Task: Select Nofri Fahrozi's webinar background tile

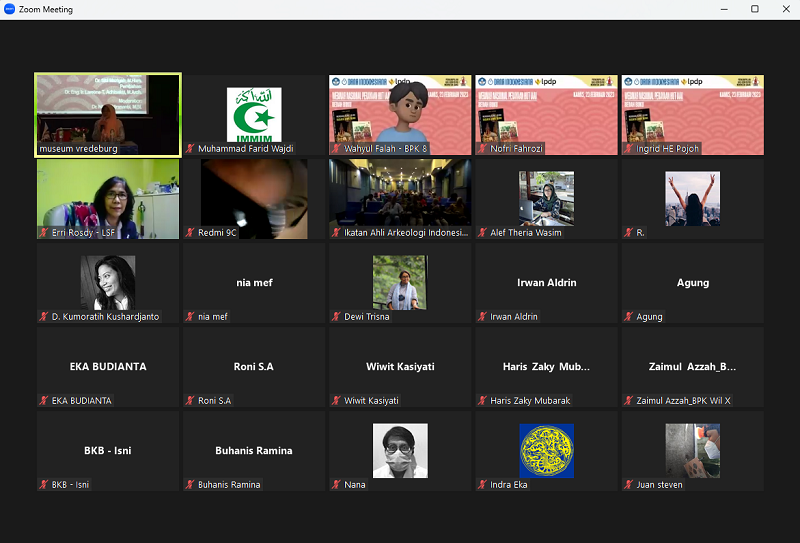Action: tap(546, 115)
